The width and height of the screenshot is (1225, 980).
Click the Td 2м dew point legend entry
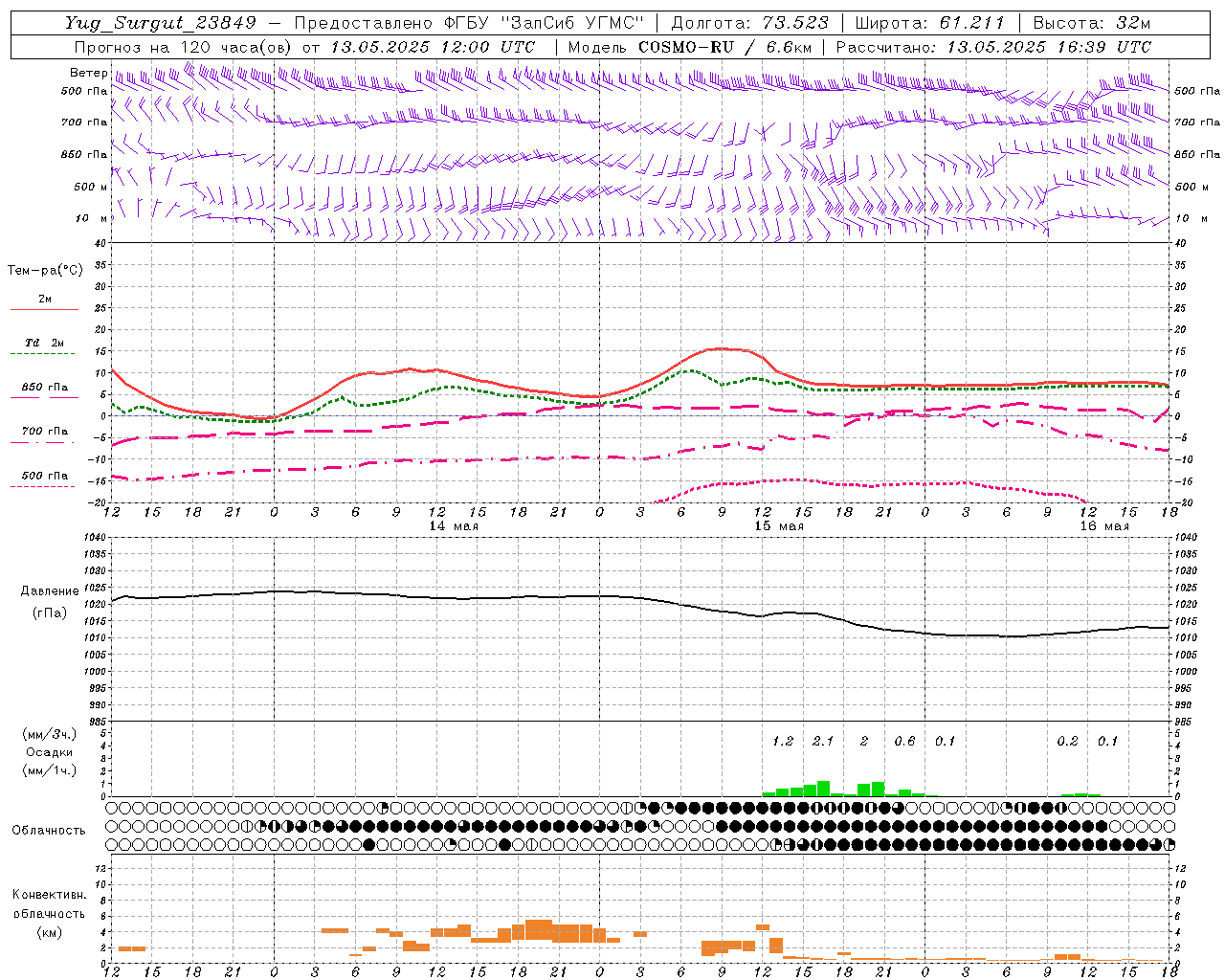(x=44, y=343)
